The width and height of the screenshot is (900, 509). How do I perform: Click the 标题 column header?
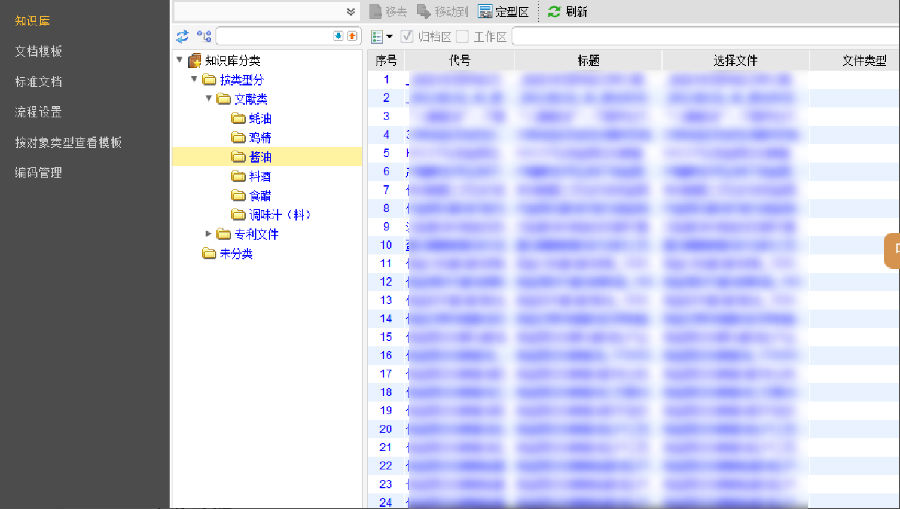point(588,60)
